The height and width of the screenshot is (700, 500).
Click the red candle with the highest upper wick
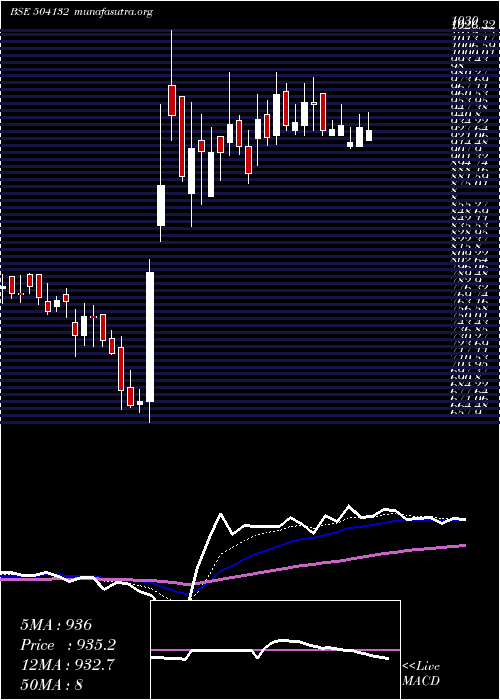coord(171,100)
